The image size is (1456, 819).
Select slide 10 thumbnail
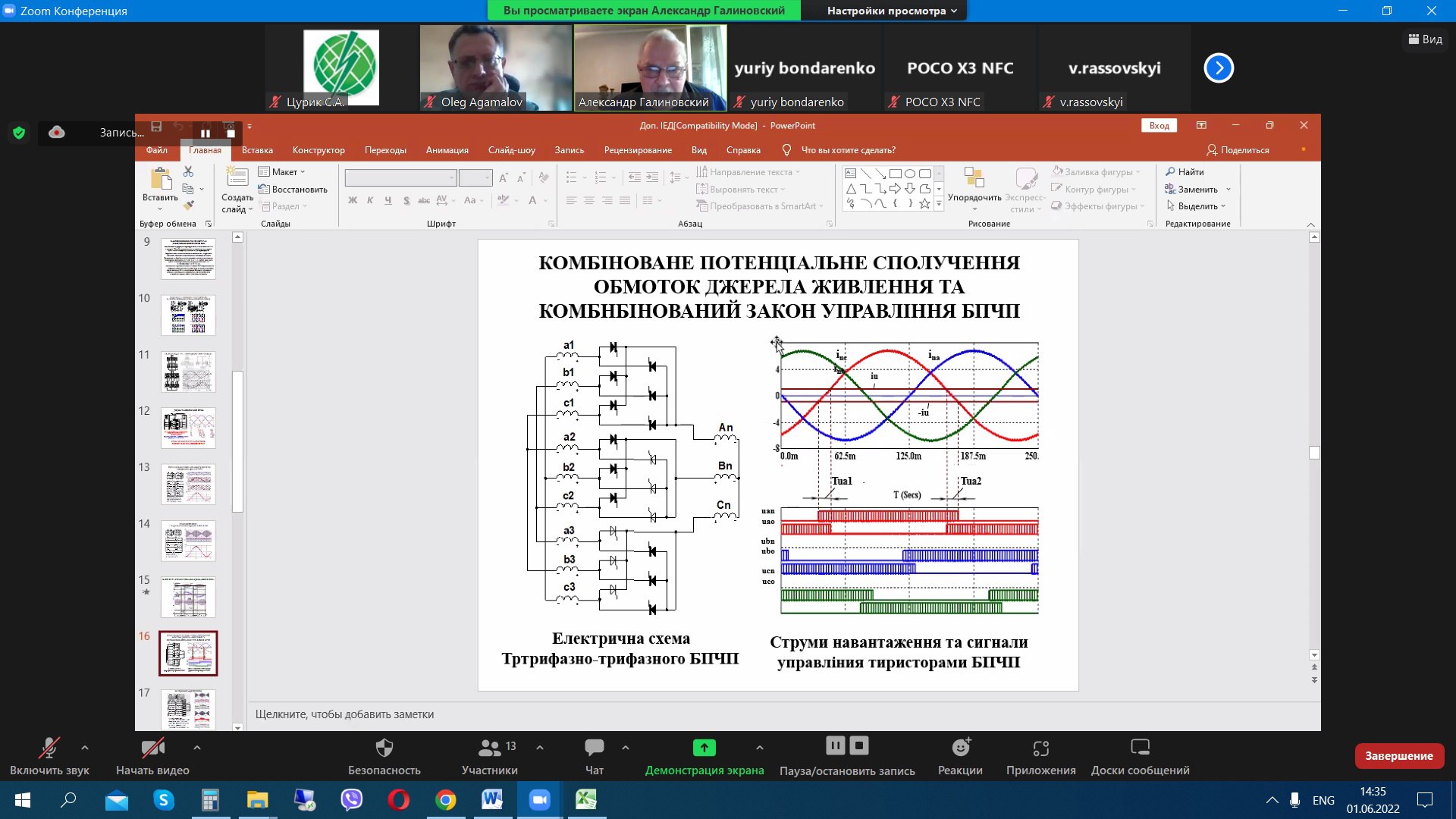coord(188,315)
